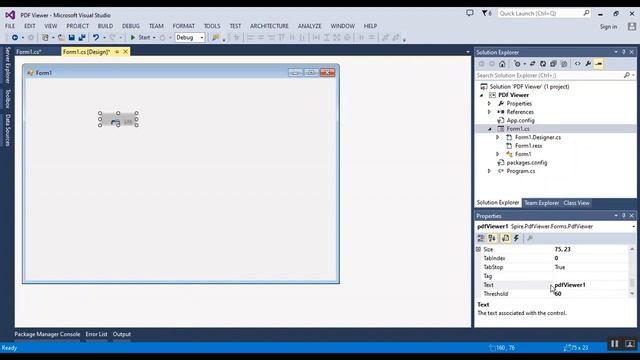Open the Start button dropdown arrow
This screenshot has width=640, height=360.
pos(154,38)
